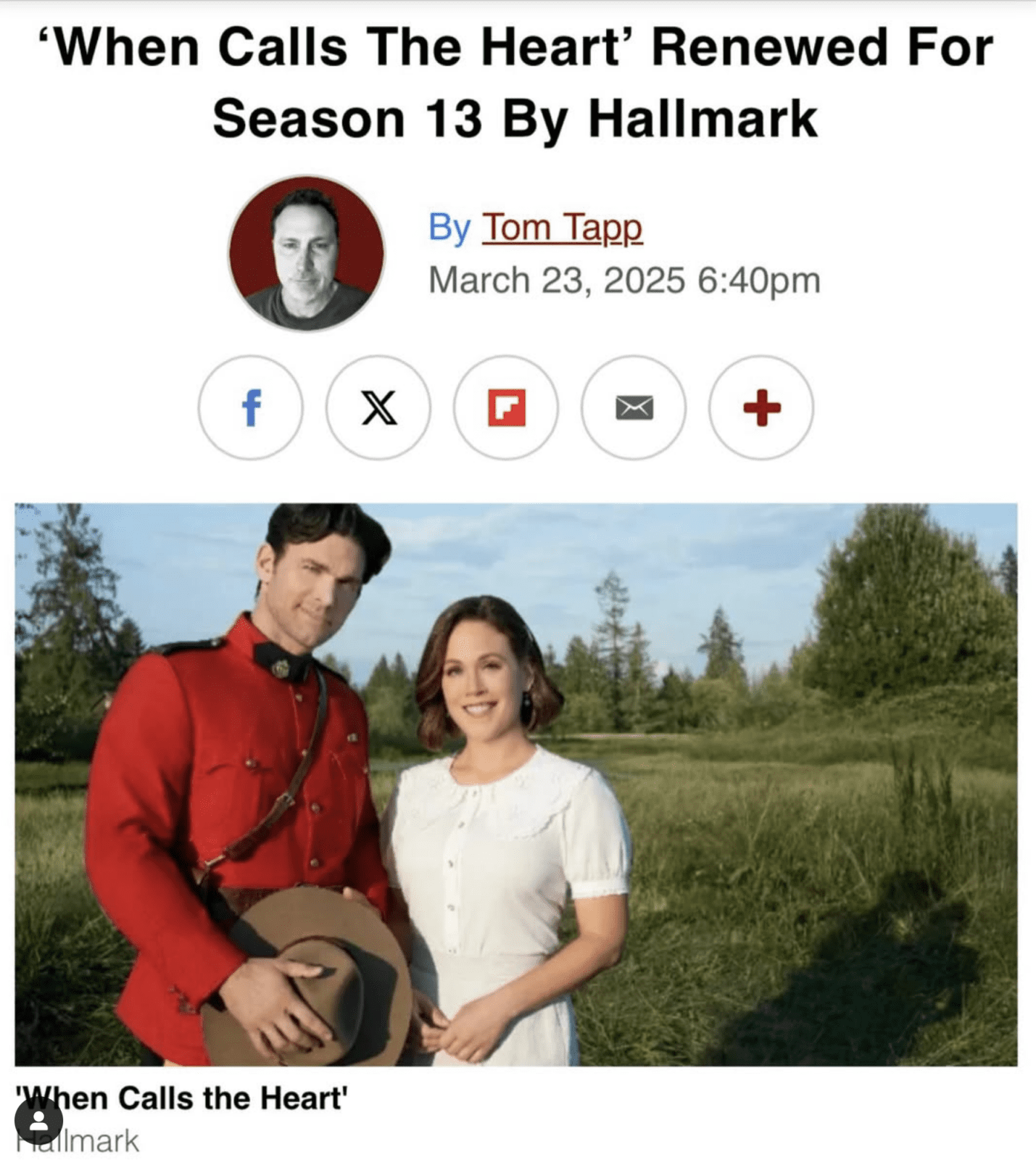1036x1160 pixels.
Task: Share the article on X
Action: click(x=378, y=407)
